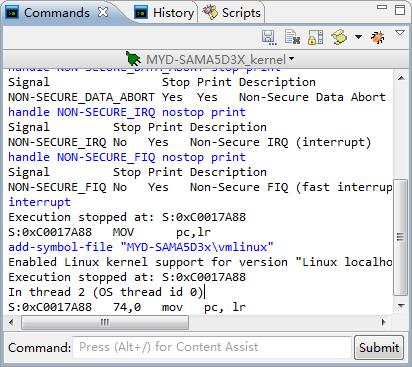Click the horizontal scrollbar thumb
412x367 pixels.
point(105,322)
